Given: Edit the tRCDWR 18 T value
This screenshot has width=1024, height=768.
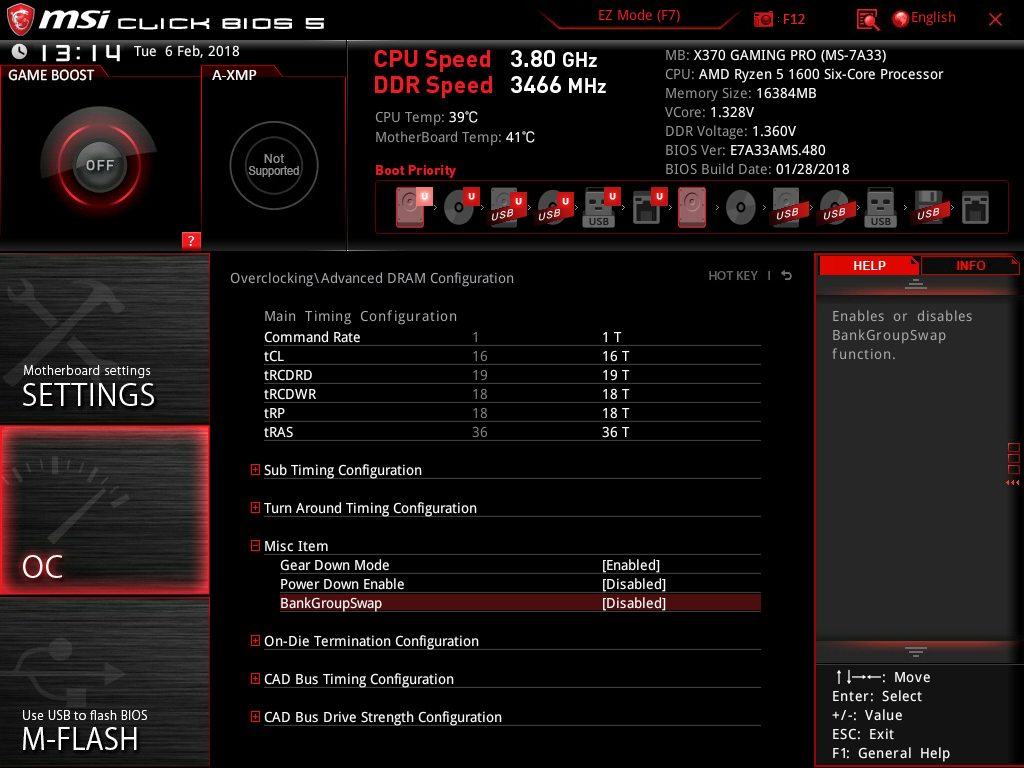Looking at the screenshot, I should (x=615, y=394).
